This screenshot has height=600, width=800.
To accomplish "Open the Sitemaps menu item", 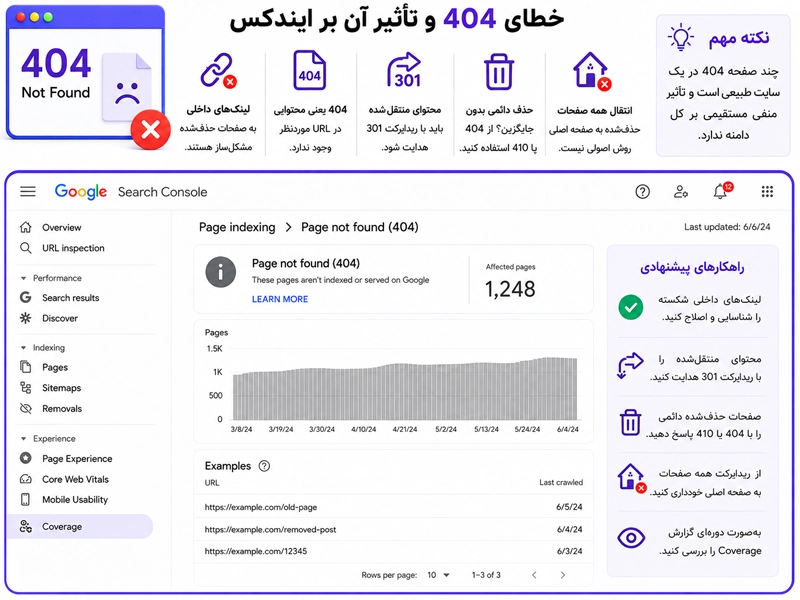I will (61, 388).
